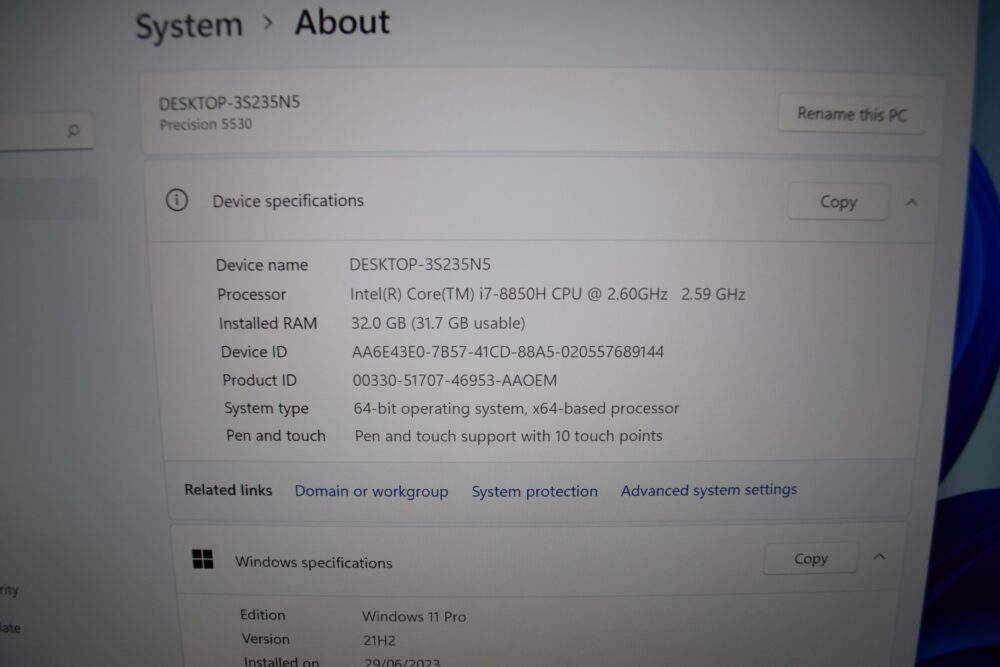
Task: Copy the Windows specifications
Action: [811, 559]
